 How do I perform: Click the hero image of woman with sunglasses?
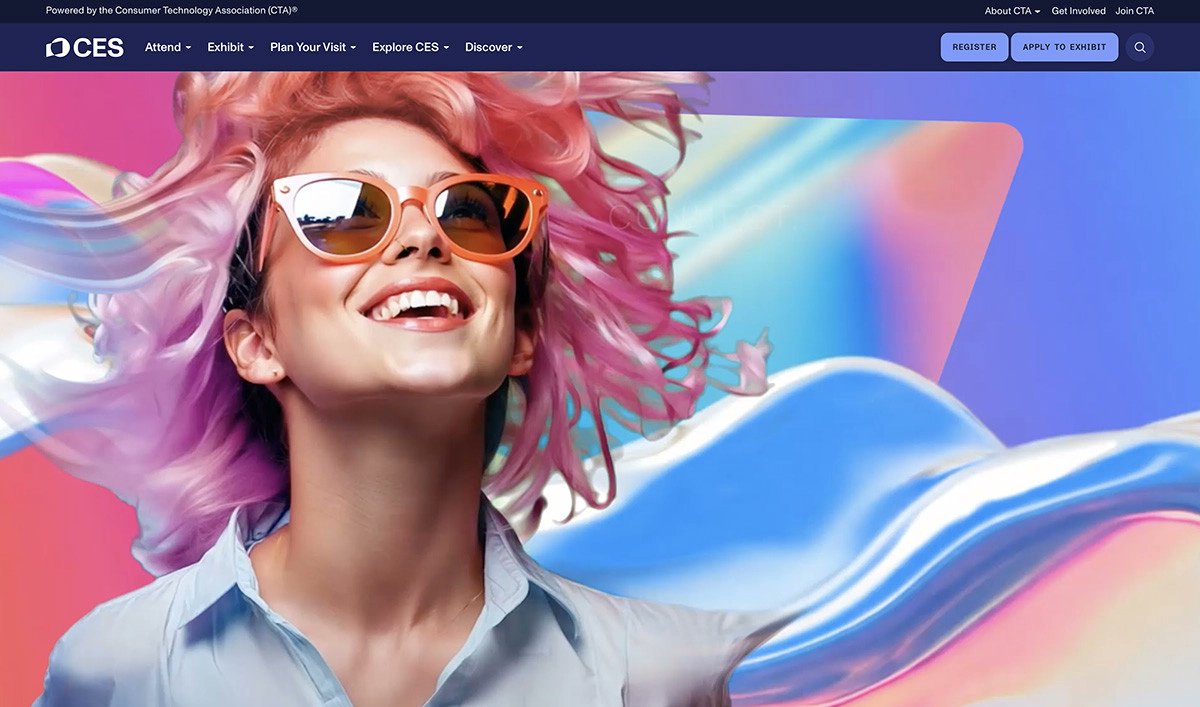[600, 389]
